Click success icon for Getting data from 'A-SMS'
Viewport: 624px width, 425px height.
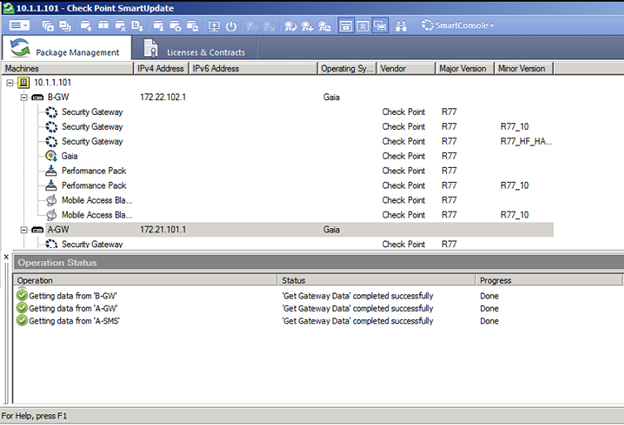pyautogui.click(x=22, y=321)
